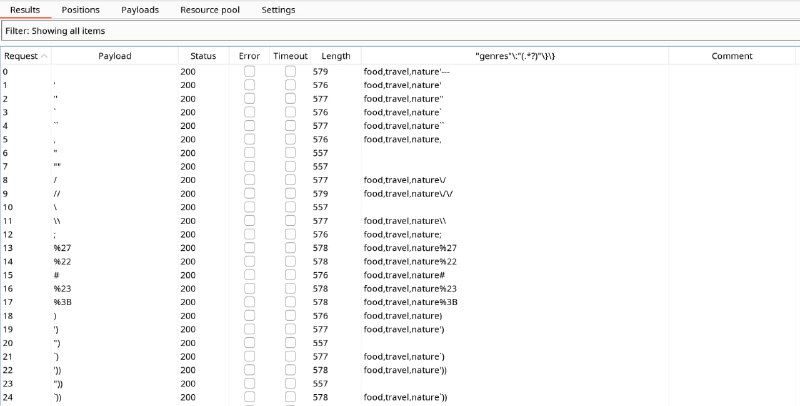Select the %3B payload cell
Screen dimensions: 800x406
62,302
